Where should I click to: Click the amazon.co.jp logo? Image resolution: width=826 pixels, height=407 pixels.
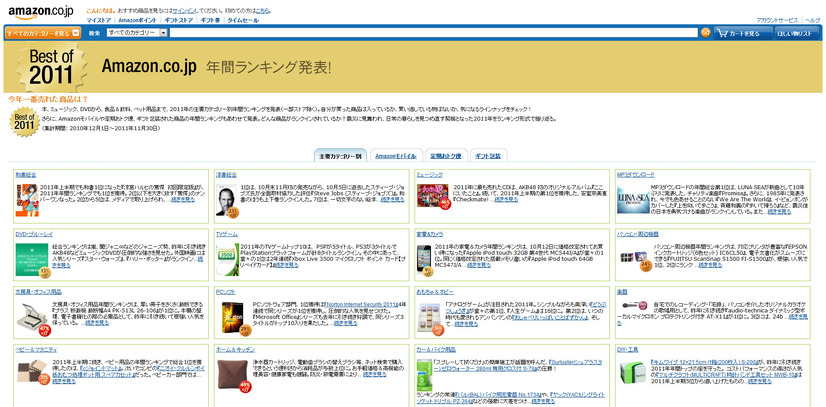pyautogui.click(x=41, y=13)
